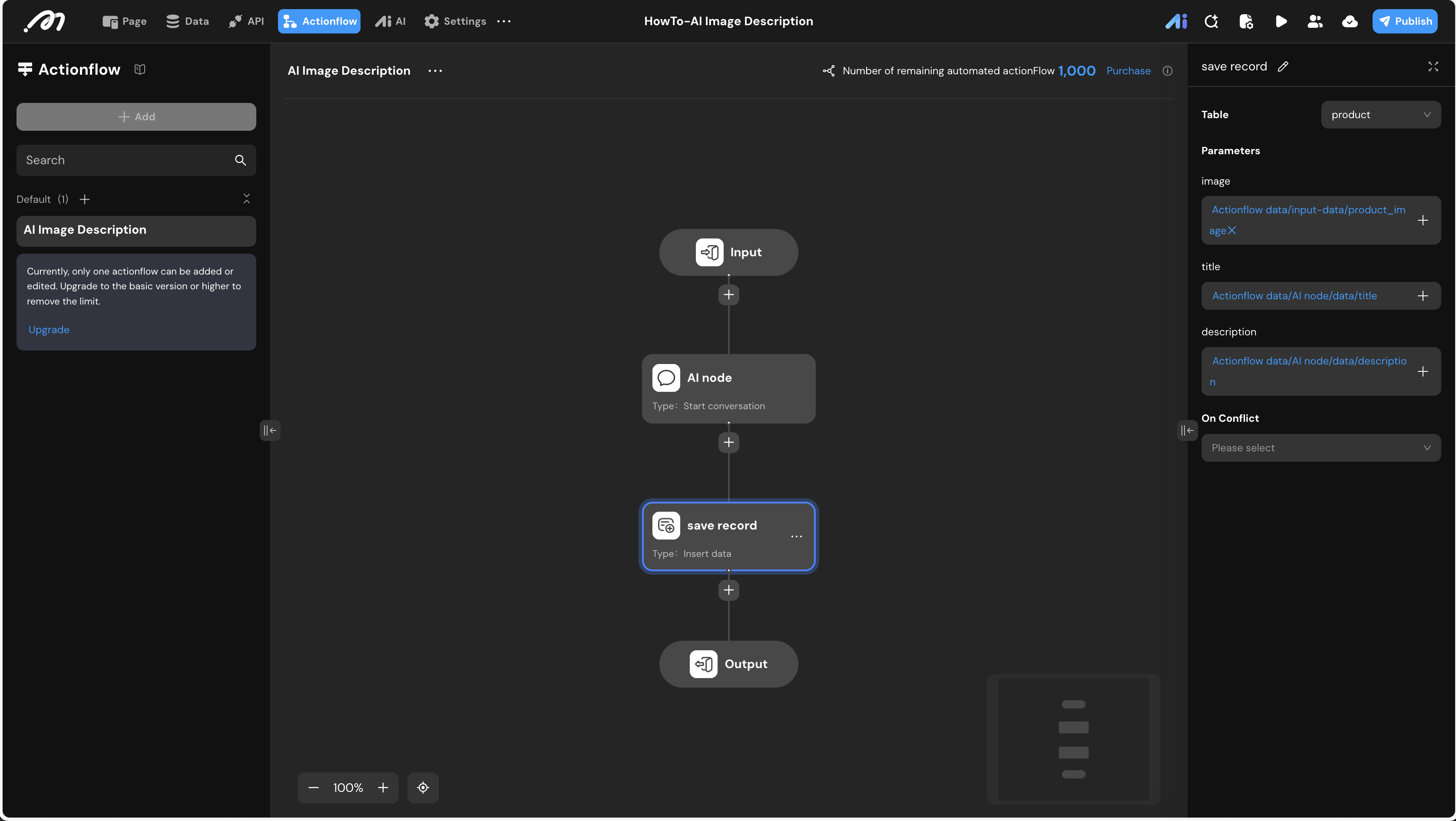1456x821 pixels.
Task: Collapse the Default actionflow group
Action: click(x=246, y=199)
